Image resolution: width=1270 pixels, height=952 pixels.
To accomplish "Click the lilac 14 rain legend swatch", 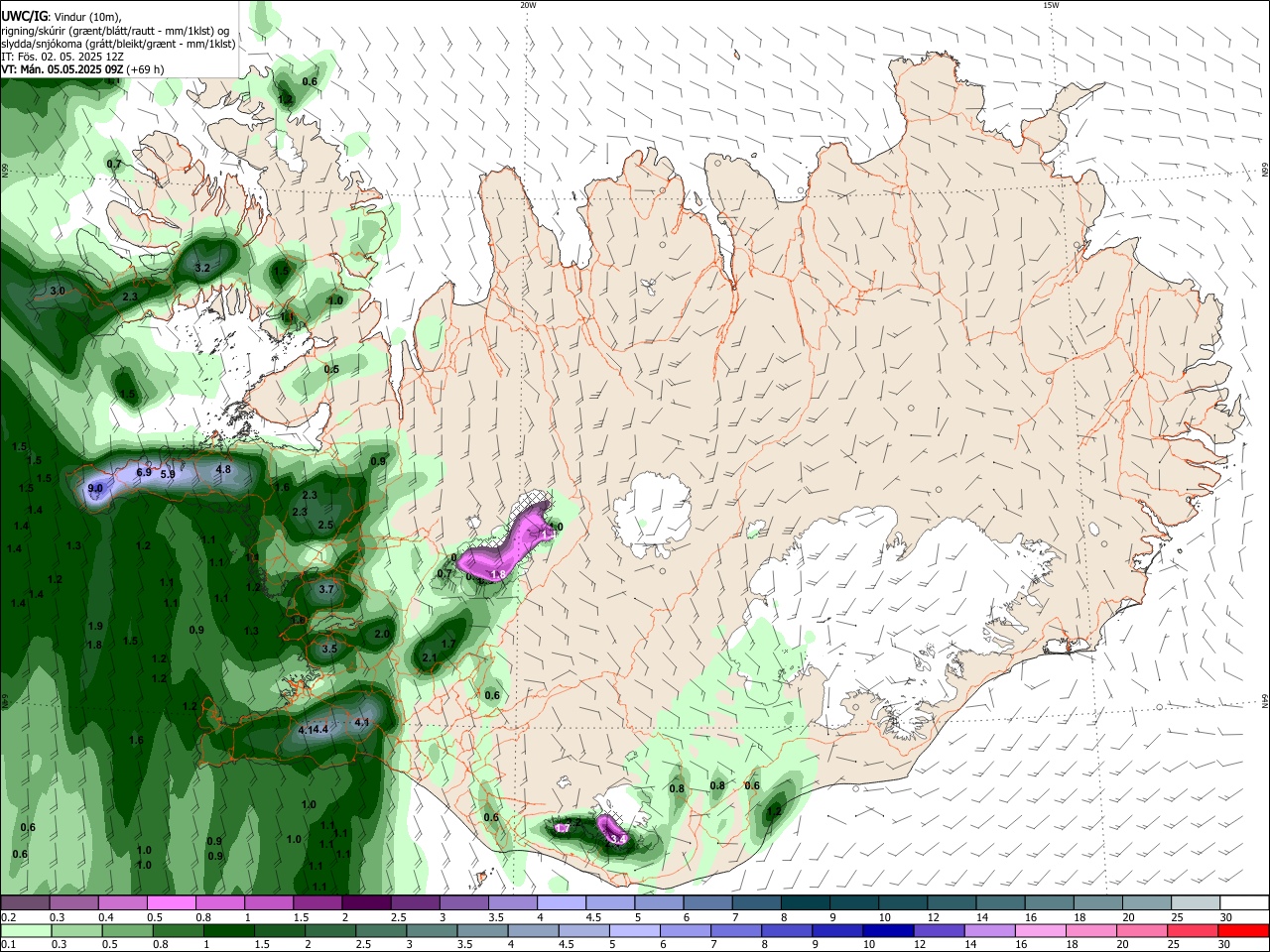I will coord(989,930).
